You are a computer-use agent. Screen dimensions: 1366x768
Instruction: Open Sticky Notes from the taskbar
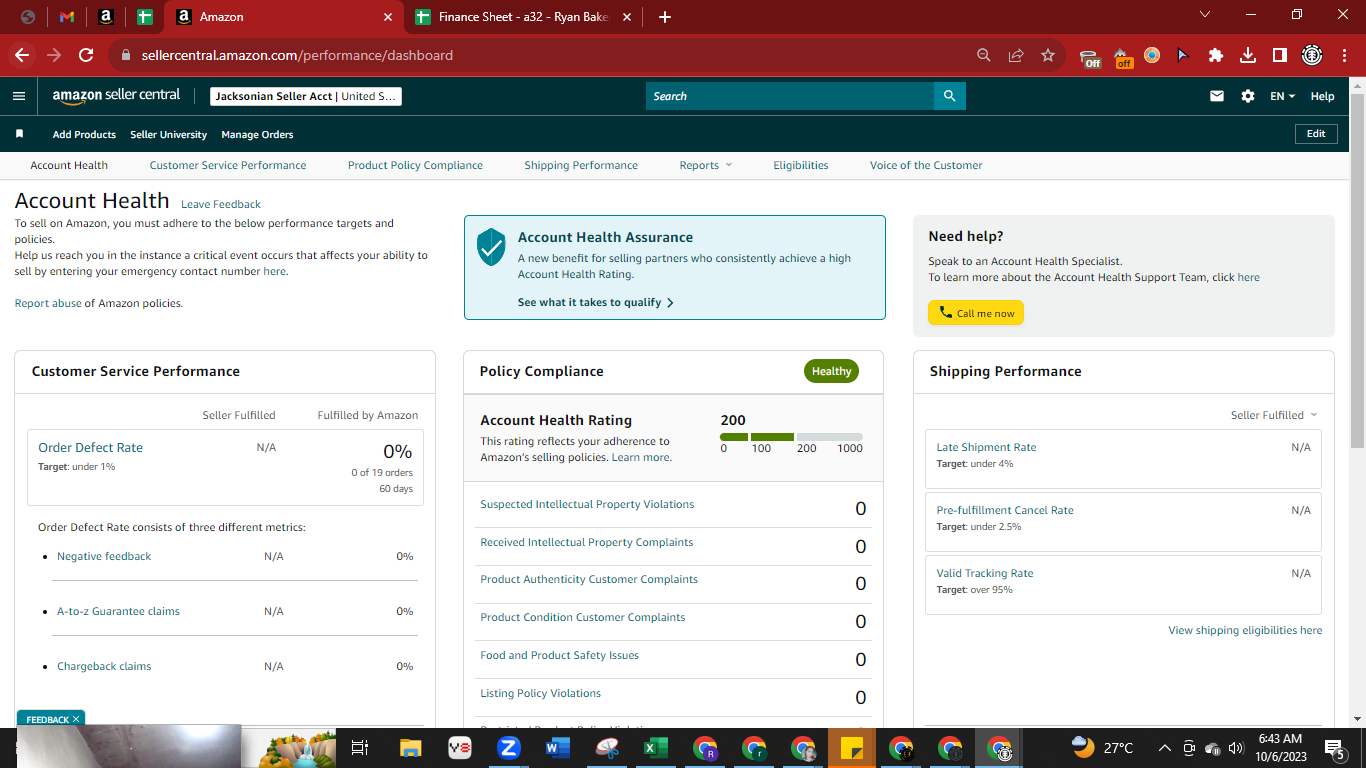(852, 748)
